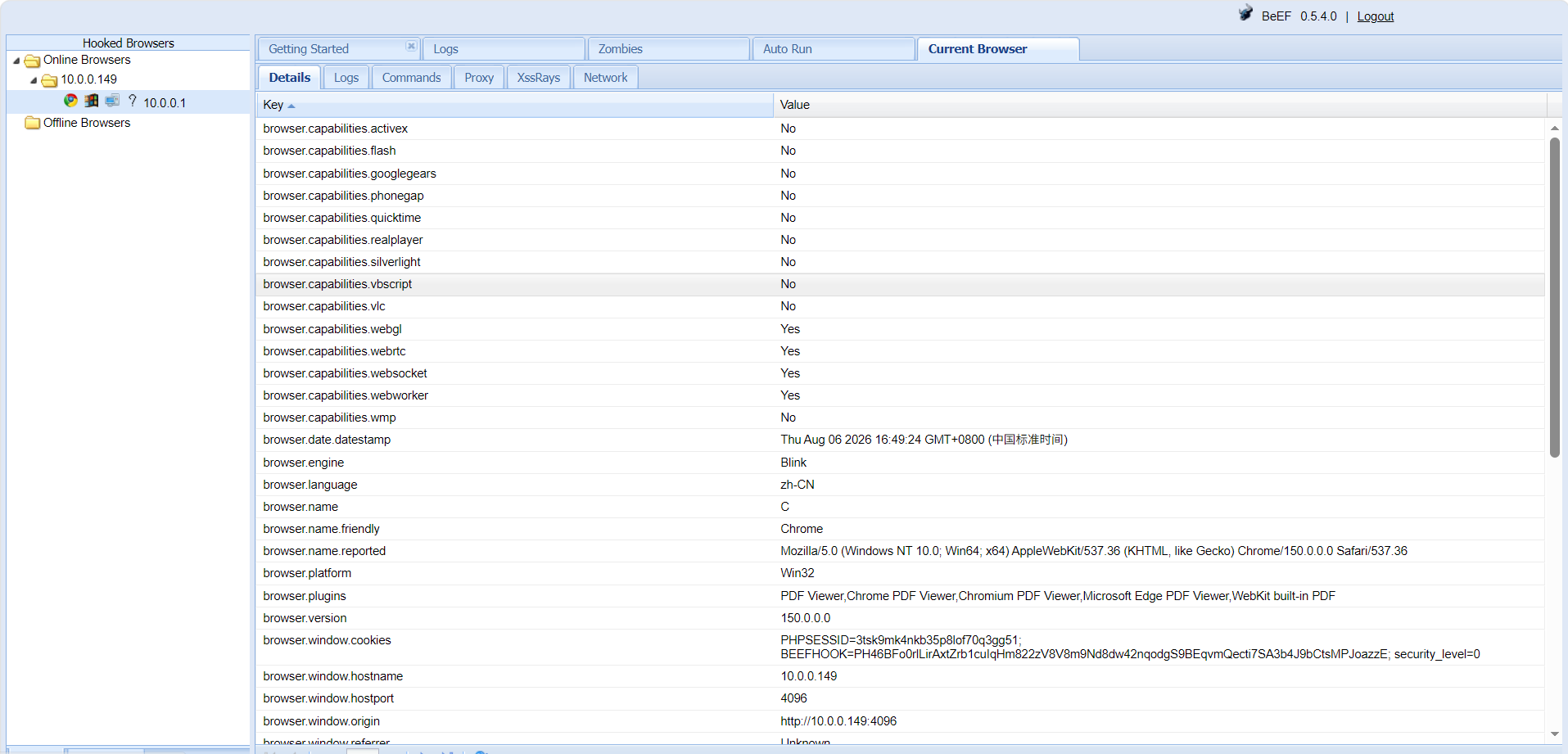Select the 10.0.0.149 tree label
The width and height of the screenshot is (1568, 754).
click(x=88, y=79)
